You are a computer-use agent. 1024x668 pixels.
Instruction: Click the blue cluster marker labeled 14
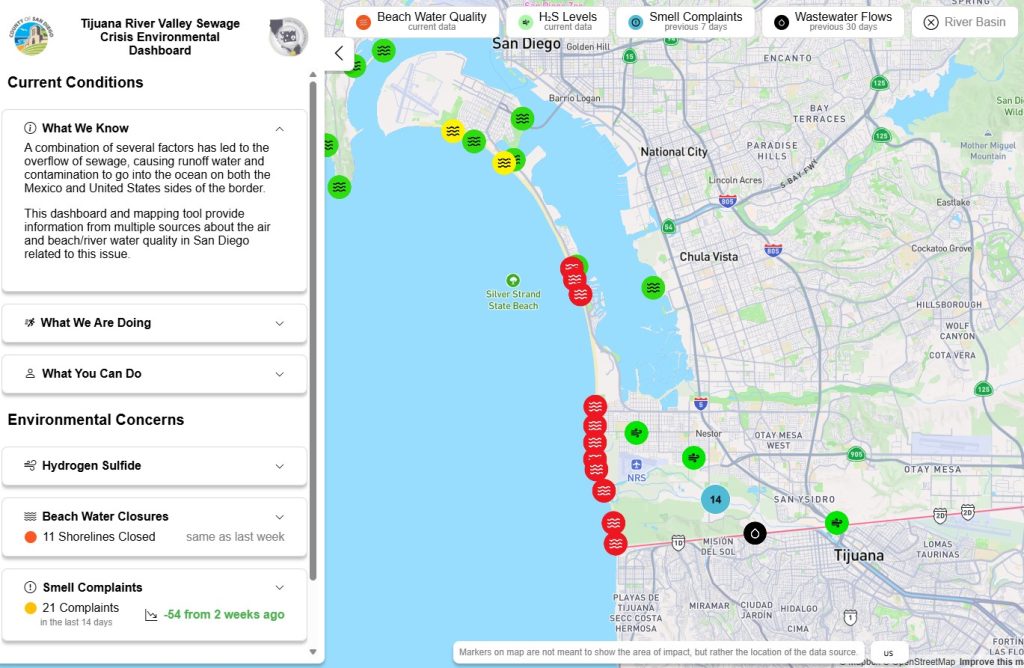coord(715,499)
